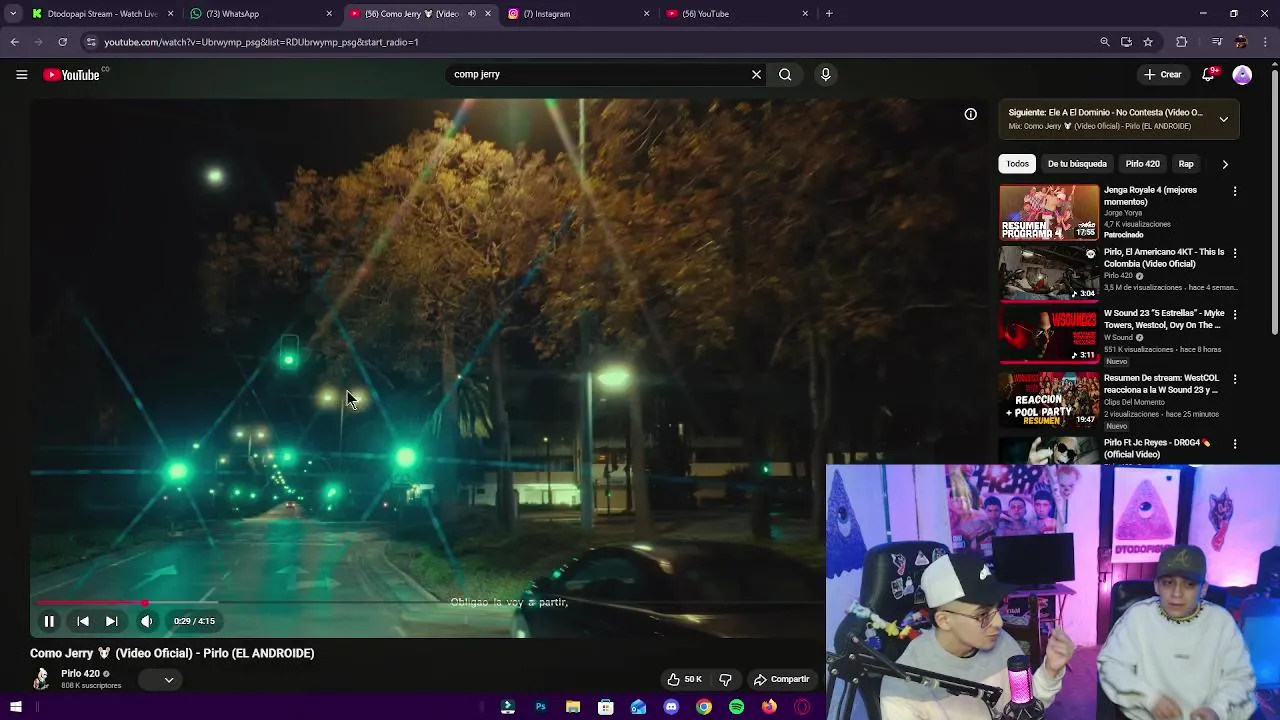The width and height of the screenshot is (1280, 720).
Task: Open options for Resumen De stream video
Action: [x=1234, y=379]
